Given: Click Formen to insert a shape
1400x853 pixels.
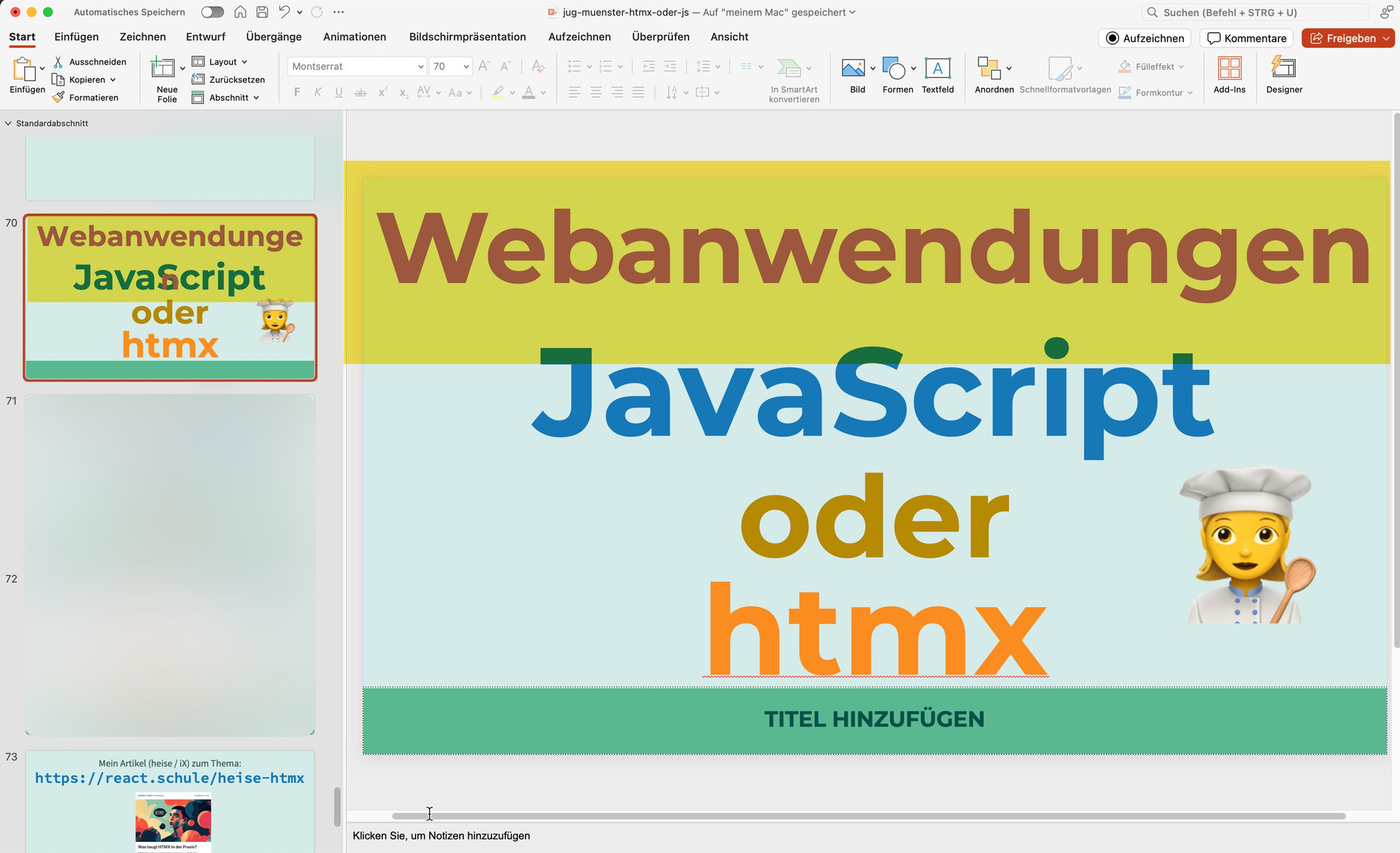Looking at the screenshot, I should (x=897, y=76).
